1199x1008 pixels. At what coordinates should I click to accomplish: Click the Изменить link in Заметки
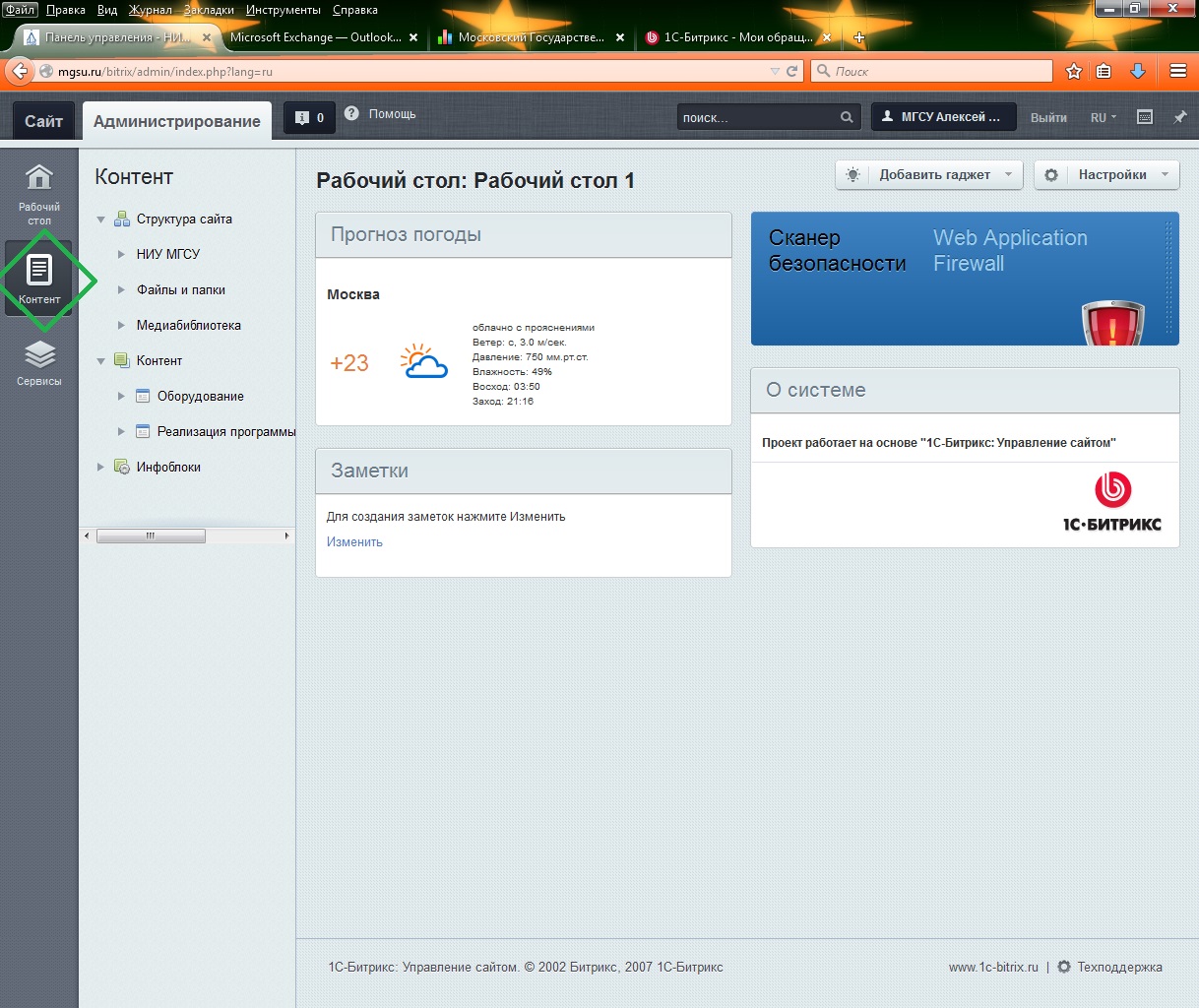tap(354, 542)
